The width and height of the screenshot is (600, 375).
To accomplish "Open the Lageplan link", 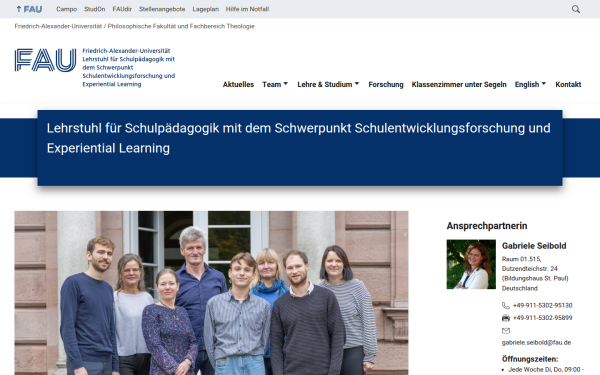I will (205, 9).
